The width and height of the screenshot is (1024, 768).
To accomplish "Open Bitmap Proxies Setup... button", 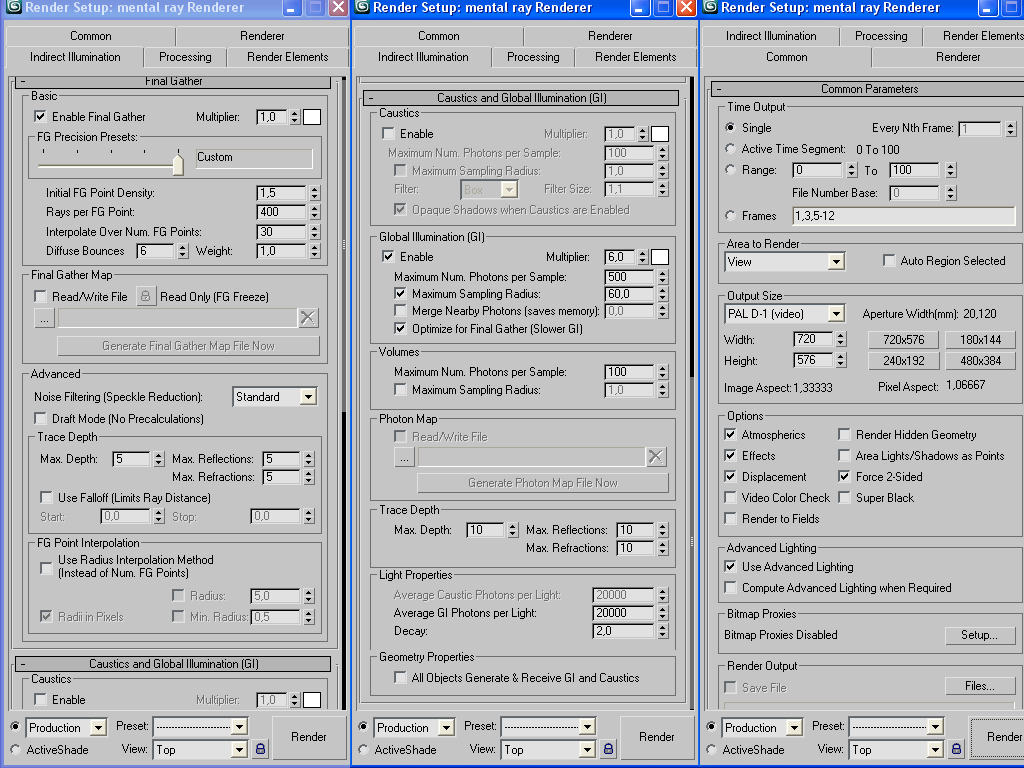I will pyautogui.click(x=980, y=635).
